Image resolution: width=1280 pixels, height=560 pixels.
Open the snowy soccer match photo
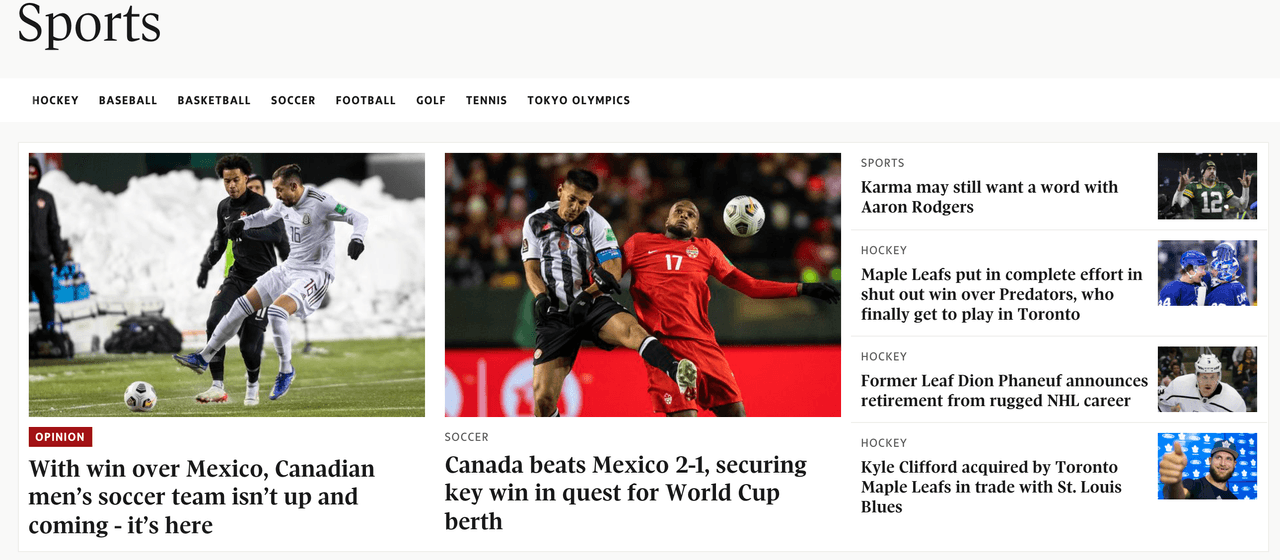click(x=227, y=285)
